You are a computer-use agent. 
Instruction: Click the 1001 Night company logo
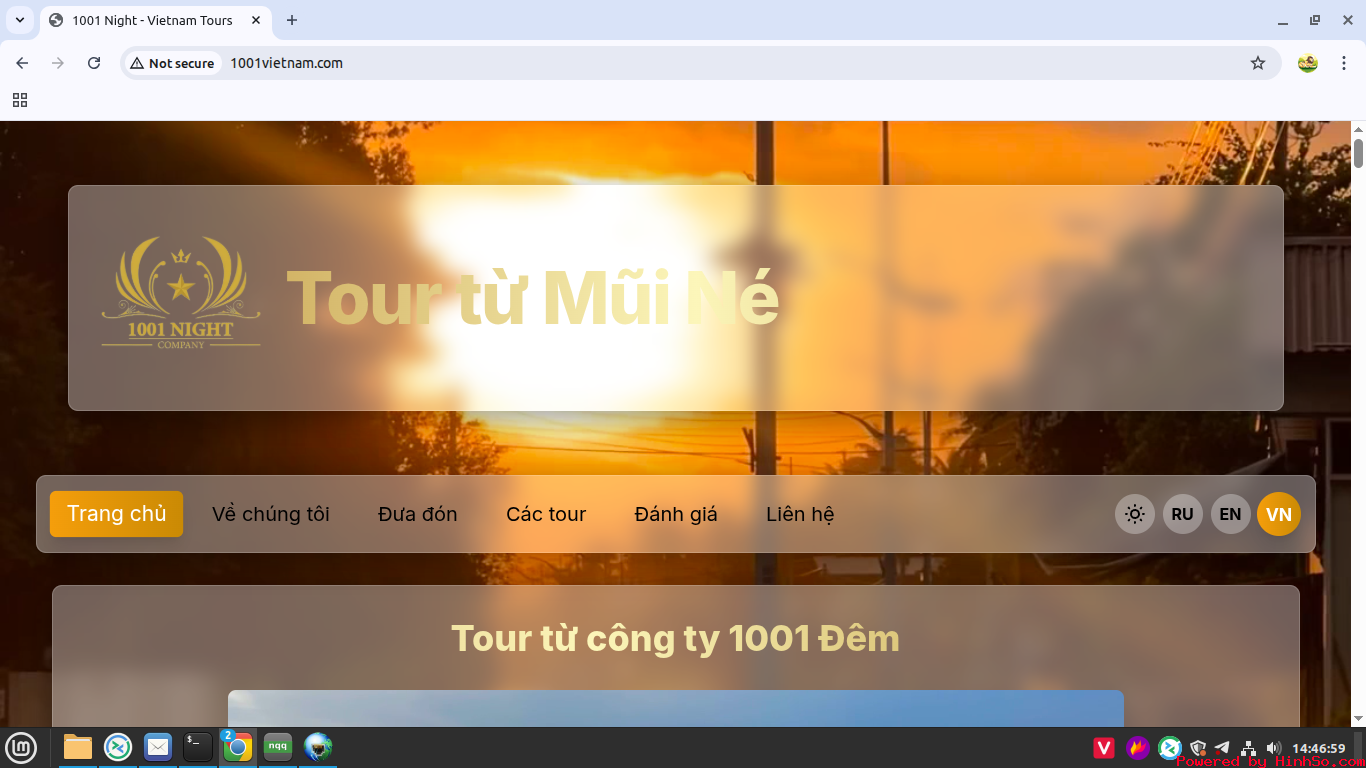pos(181,291)
